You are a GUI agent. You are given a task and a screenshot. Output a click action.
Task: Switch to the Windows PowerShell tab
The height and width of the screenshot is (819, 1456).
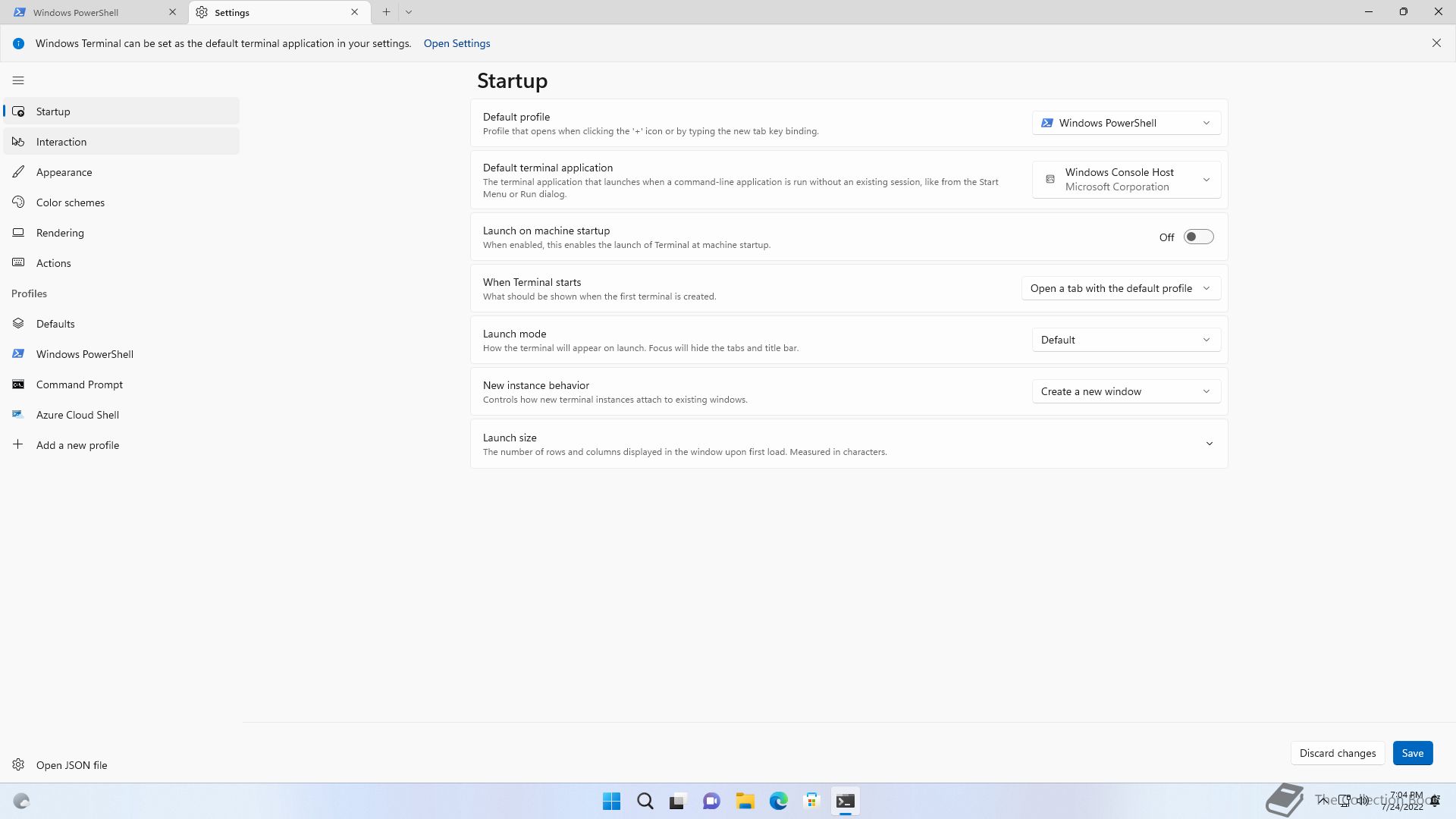point(95,12)
